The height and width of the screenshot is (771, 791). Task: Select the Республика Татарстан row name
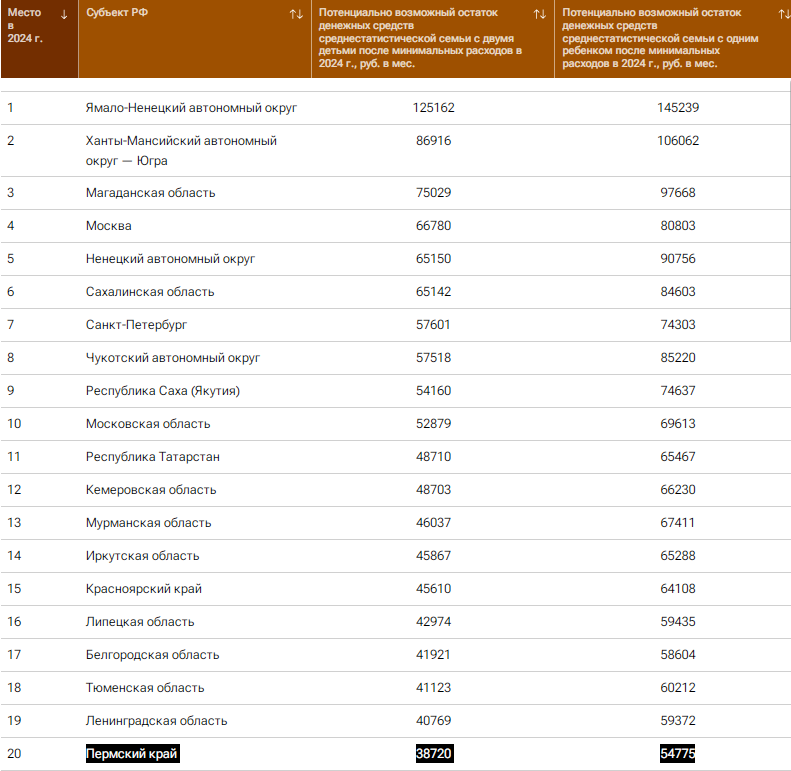153,457
